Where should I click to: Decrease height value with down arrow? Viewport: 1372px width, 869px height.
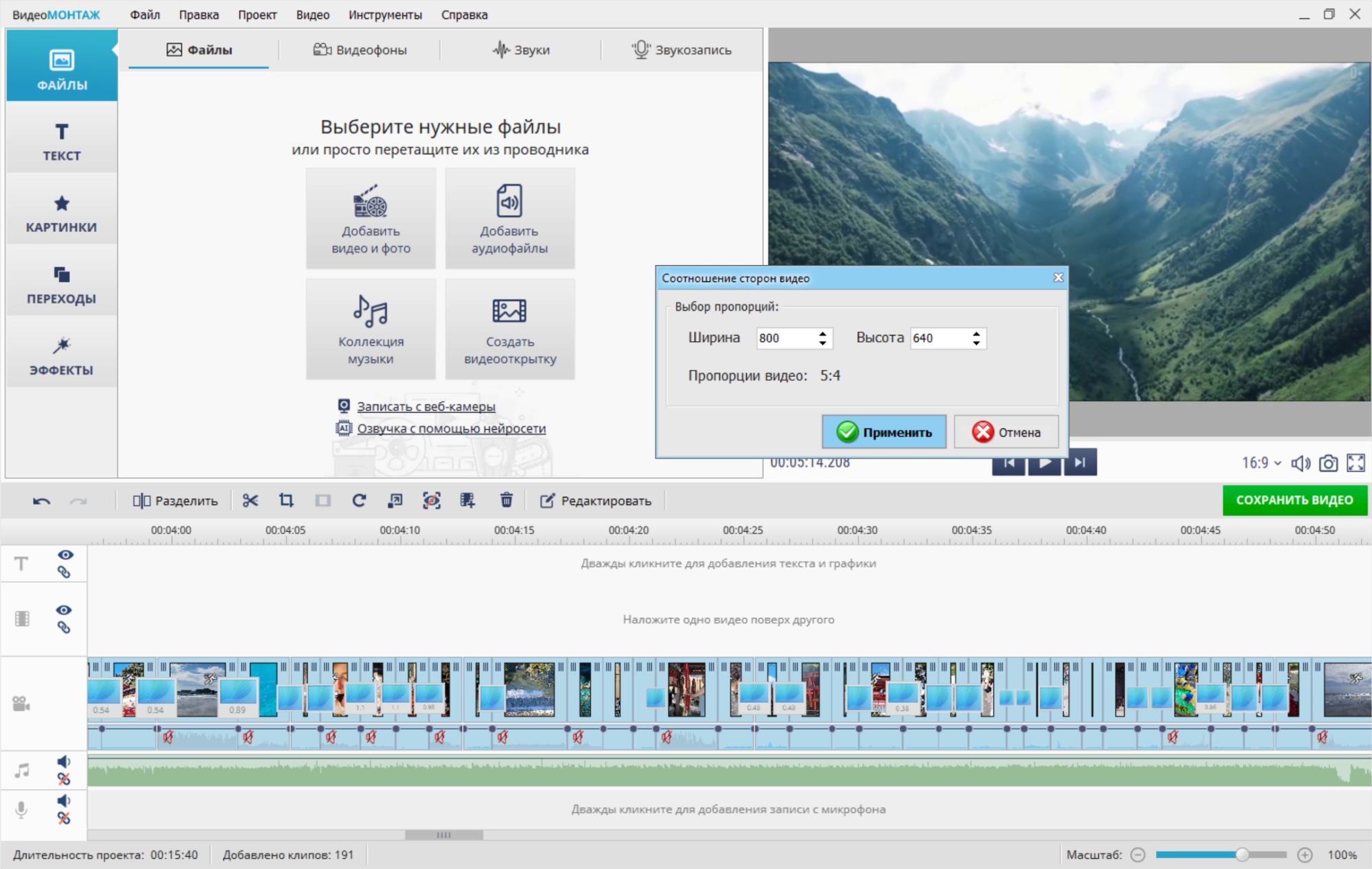[x=976, y=343]
